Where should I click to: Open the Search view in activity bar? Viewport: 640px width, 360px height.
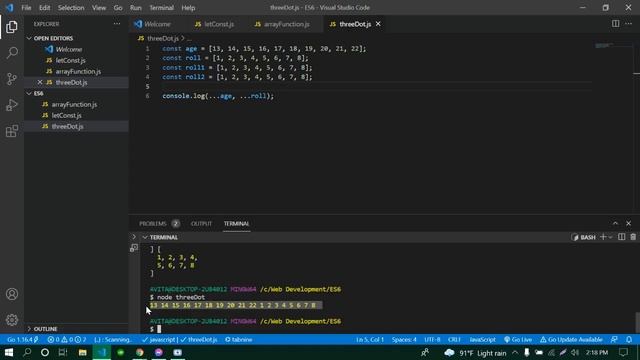[x=12, y=53]
